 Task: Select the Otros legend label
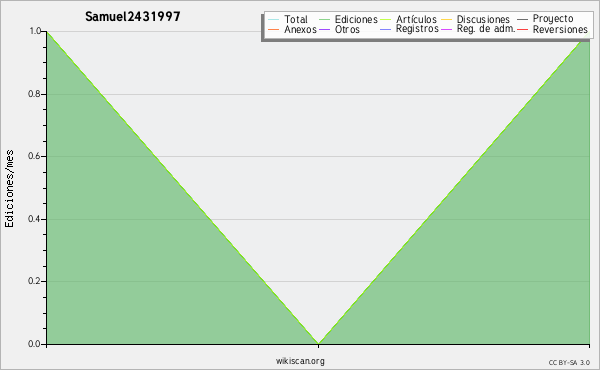tap(347, 29)
